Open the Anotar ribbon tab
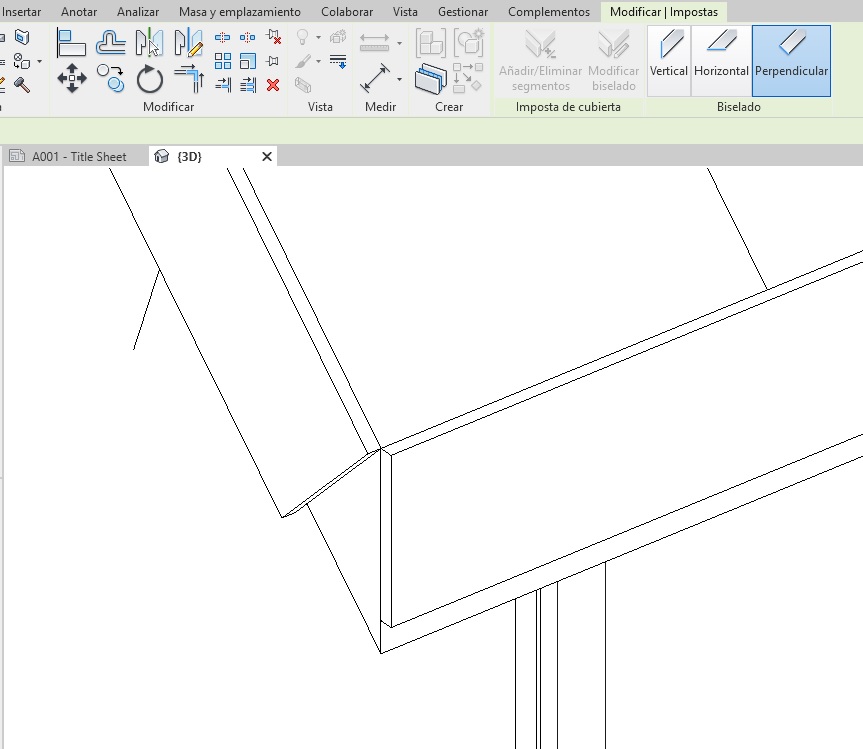The width and height of the screenshot is (863, 749). pos(79,12)
